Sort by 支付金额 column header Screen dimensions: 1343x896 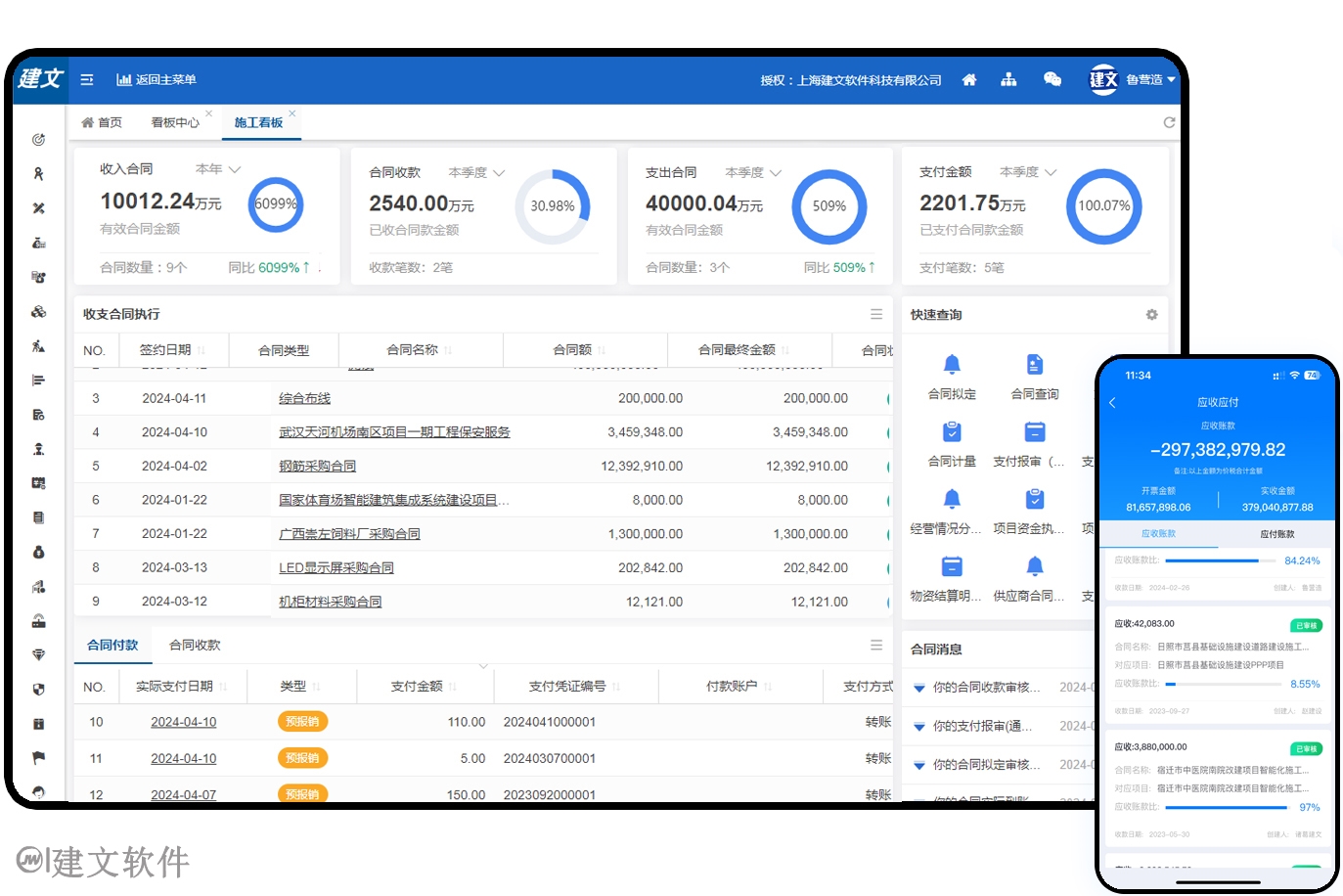click(x=424, y=687)
